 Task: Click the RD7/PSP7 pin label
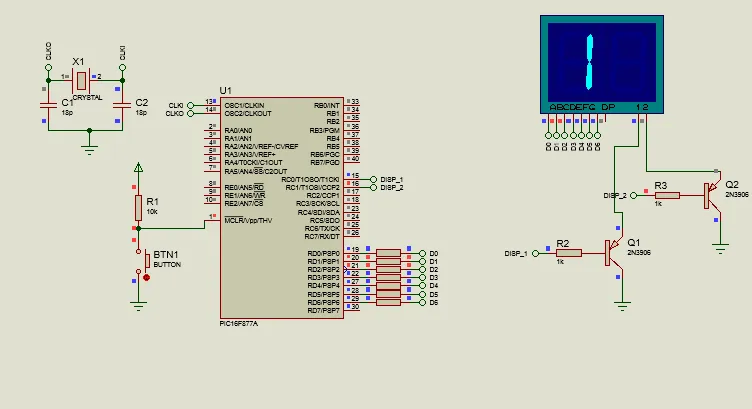(324, 311)
